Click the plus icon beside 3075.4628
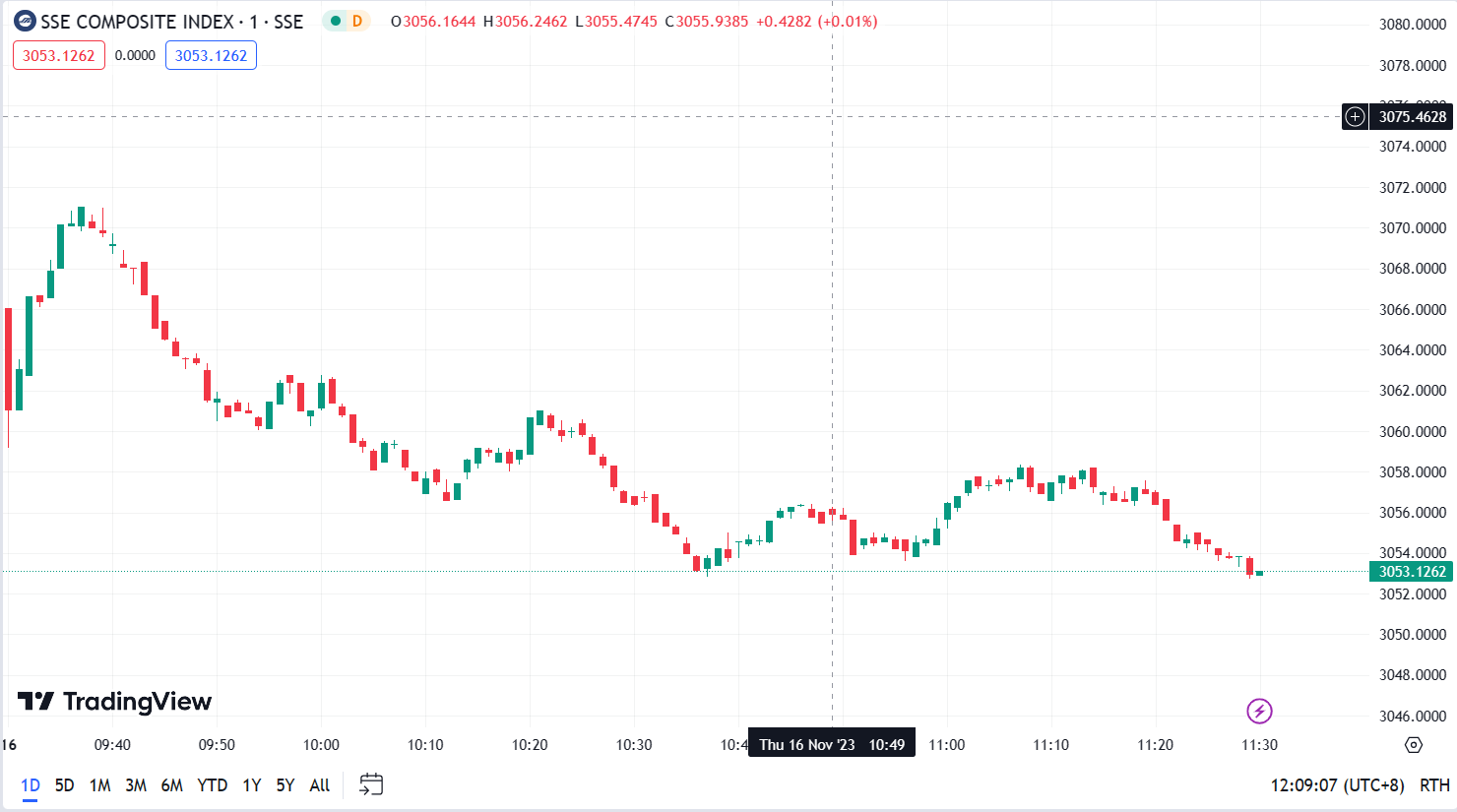This screenshot has width=1457, height=812. [1356, 117]
